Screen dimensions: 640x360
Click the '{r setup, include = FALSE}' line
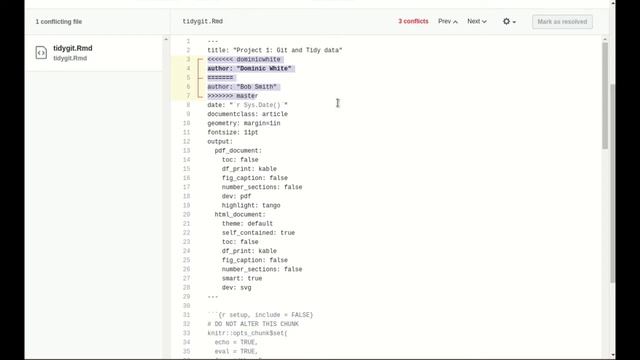[x=260, y=315]
